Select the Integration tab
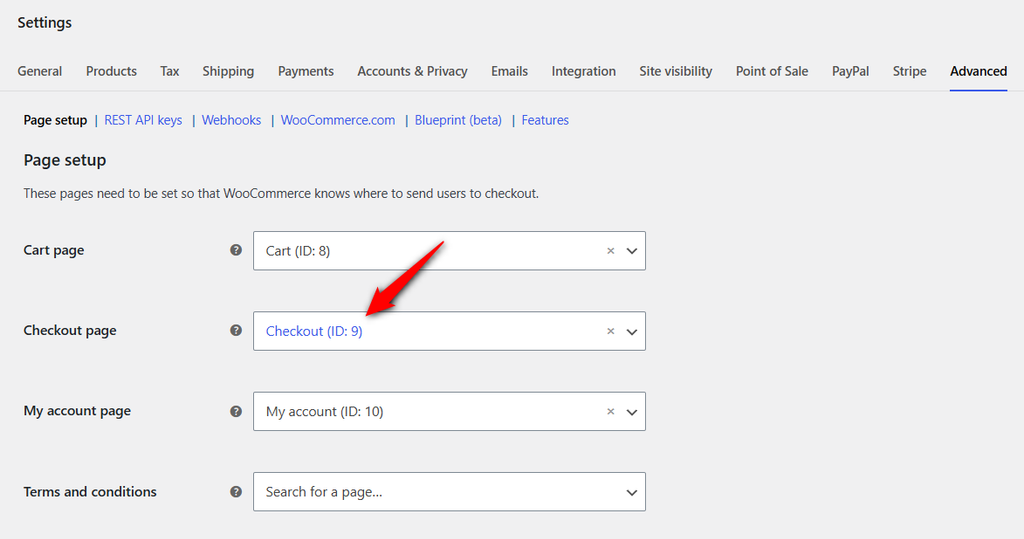 (583, 71)
